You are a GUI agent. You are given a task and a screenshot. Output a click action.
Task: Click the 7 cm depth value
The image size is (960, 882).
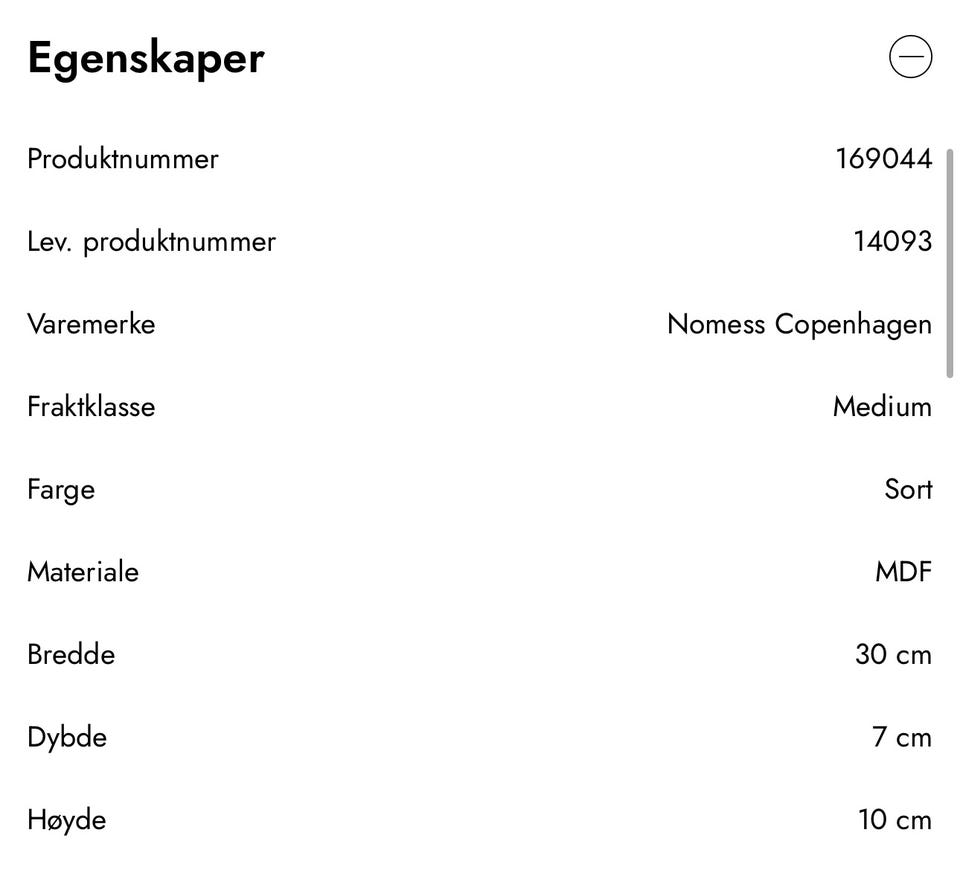pyautogui.click(x=902, y=738)
